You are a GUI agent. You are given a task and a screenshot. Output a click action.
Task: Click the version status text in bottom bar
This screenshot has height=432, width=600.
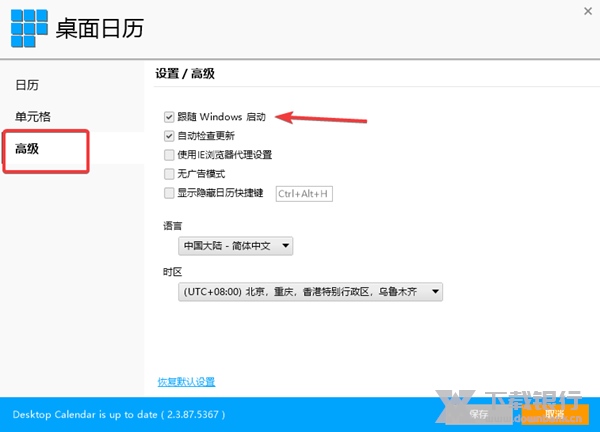click(119, 414)
